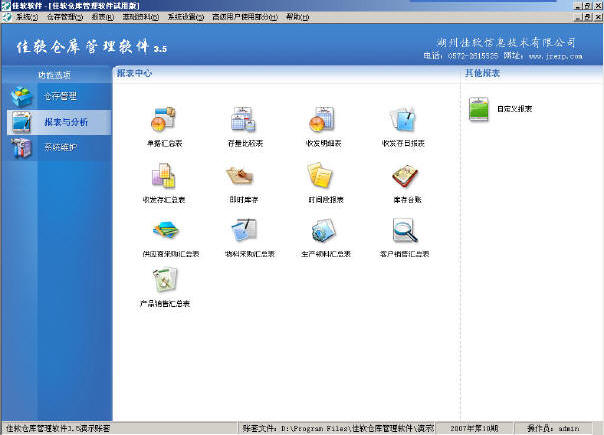Minimize the inner child window
This screenshot has width=604, height=435.
(578, 17)
